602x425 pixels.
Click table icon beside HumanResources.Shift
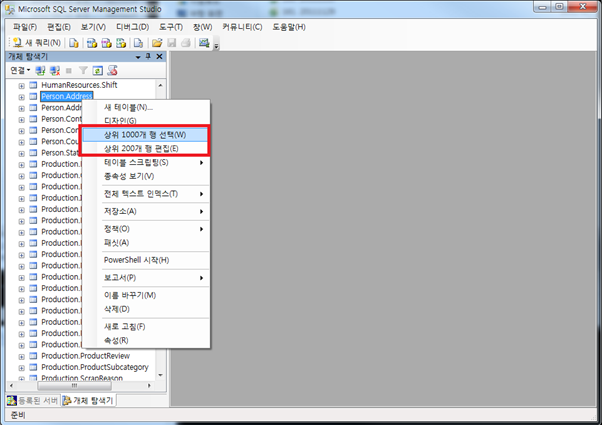33,85
